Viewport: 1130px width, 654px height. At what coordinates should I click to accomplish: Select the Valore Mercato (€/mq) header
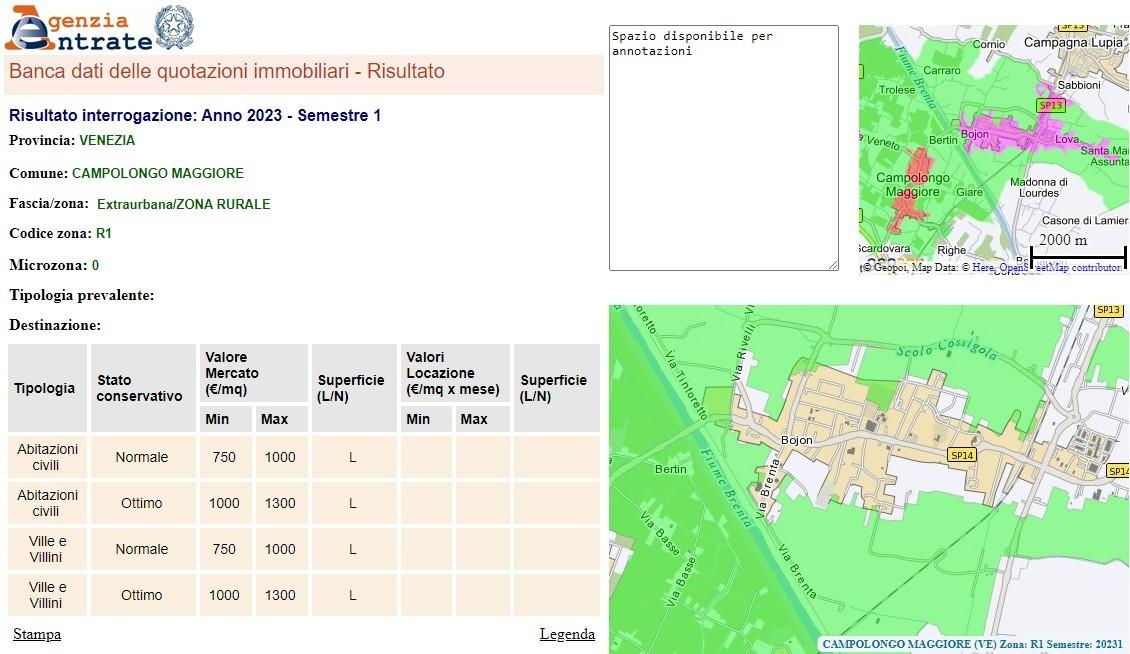tap(252, 373)
